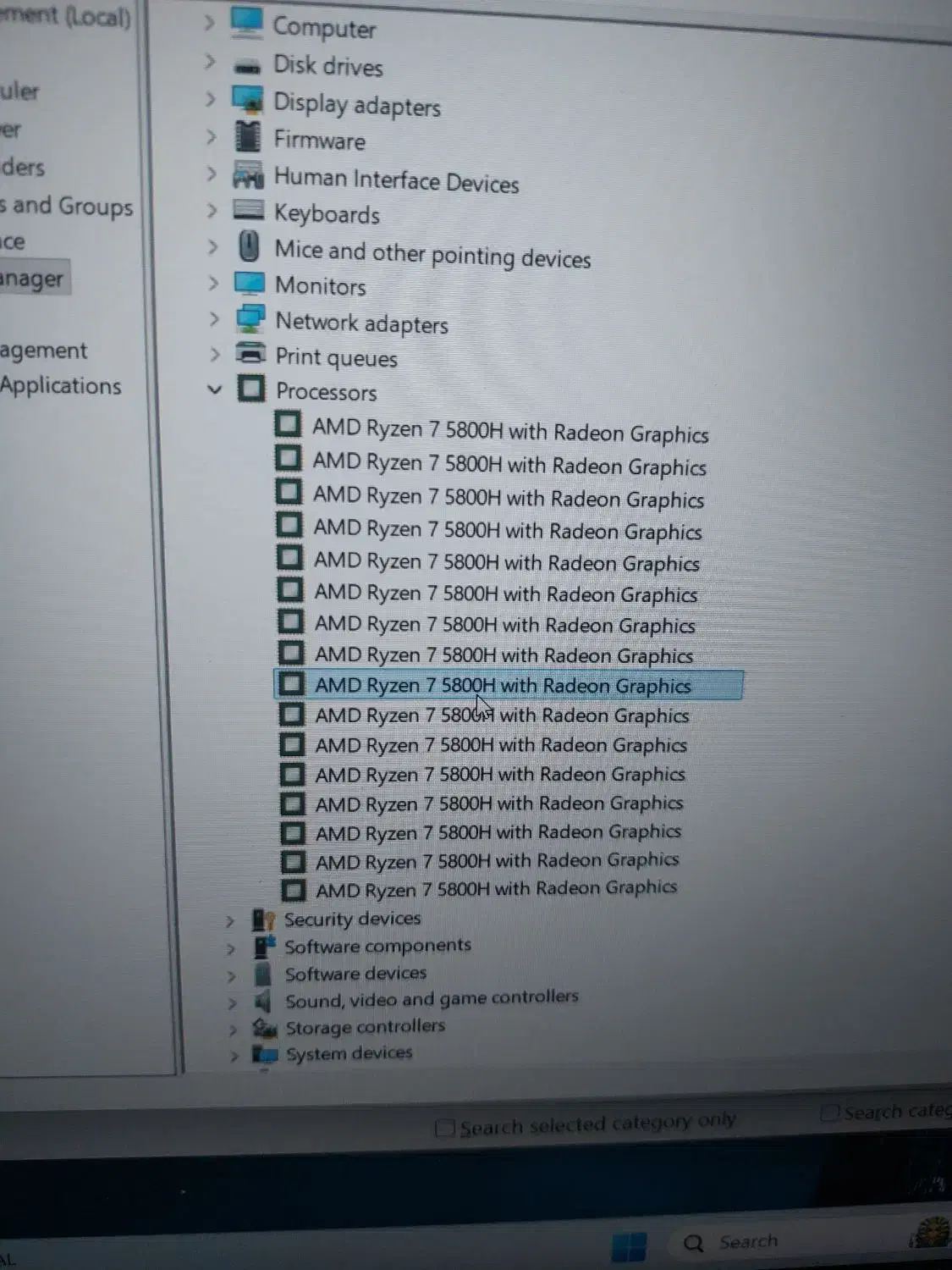This screenshot has width=952, height=1270.
Task: Expand Display adapters chevron
Action: tap(211, 100)
